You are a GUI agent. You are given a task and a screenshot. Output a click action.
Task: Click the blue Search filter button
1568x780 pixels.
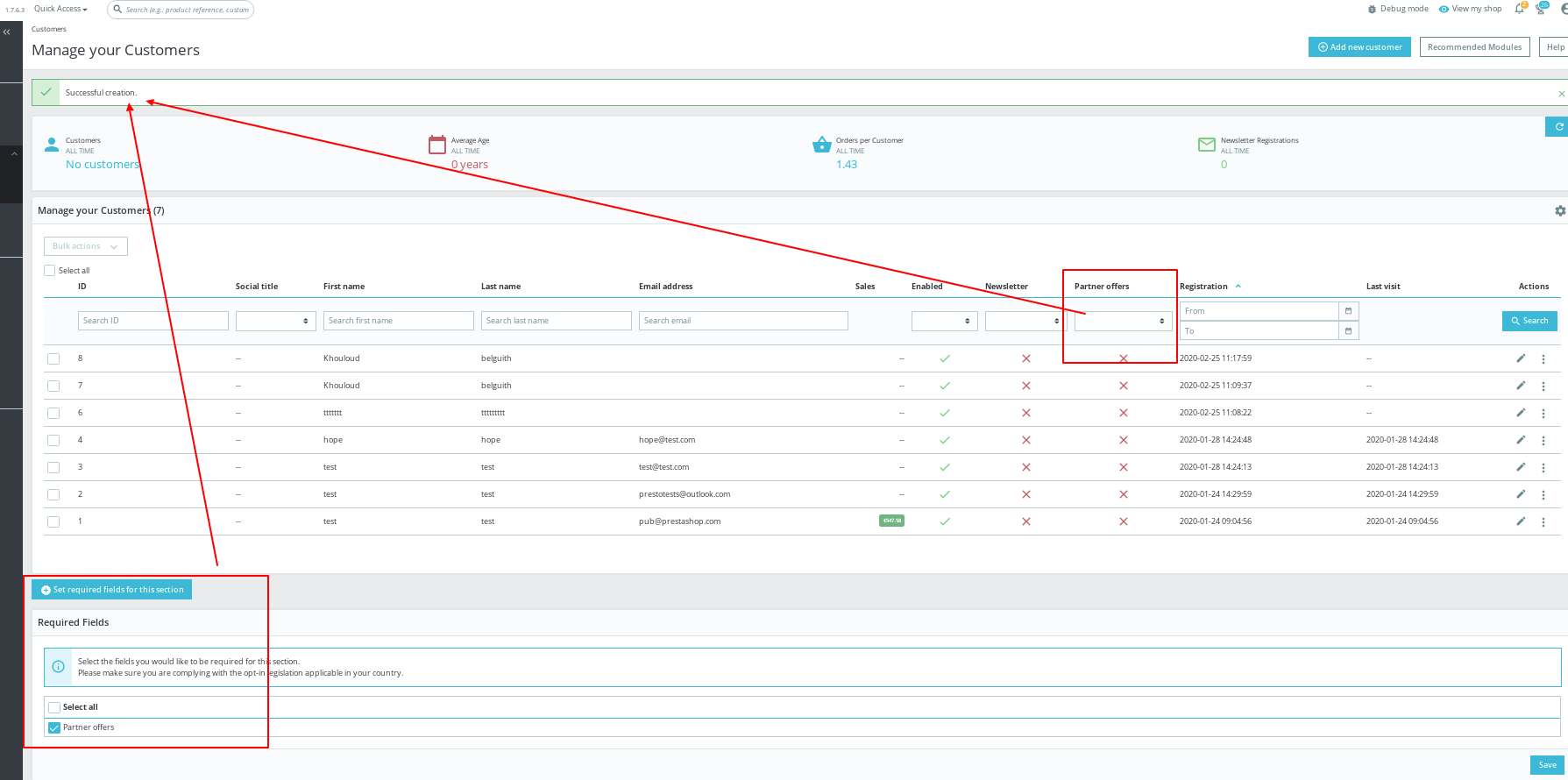tap(1529, 321)
